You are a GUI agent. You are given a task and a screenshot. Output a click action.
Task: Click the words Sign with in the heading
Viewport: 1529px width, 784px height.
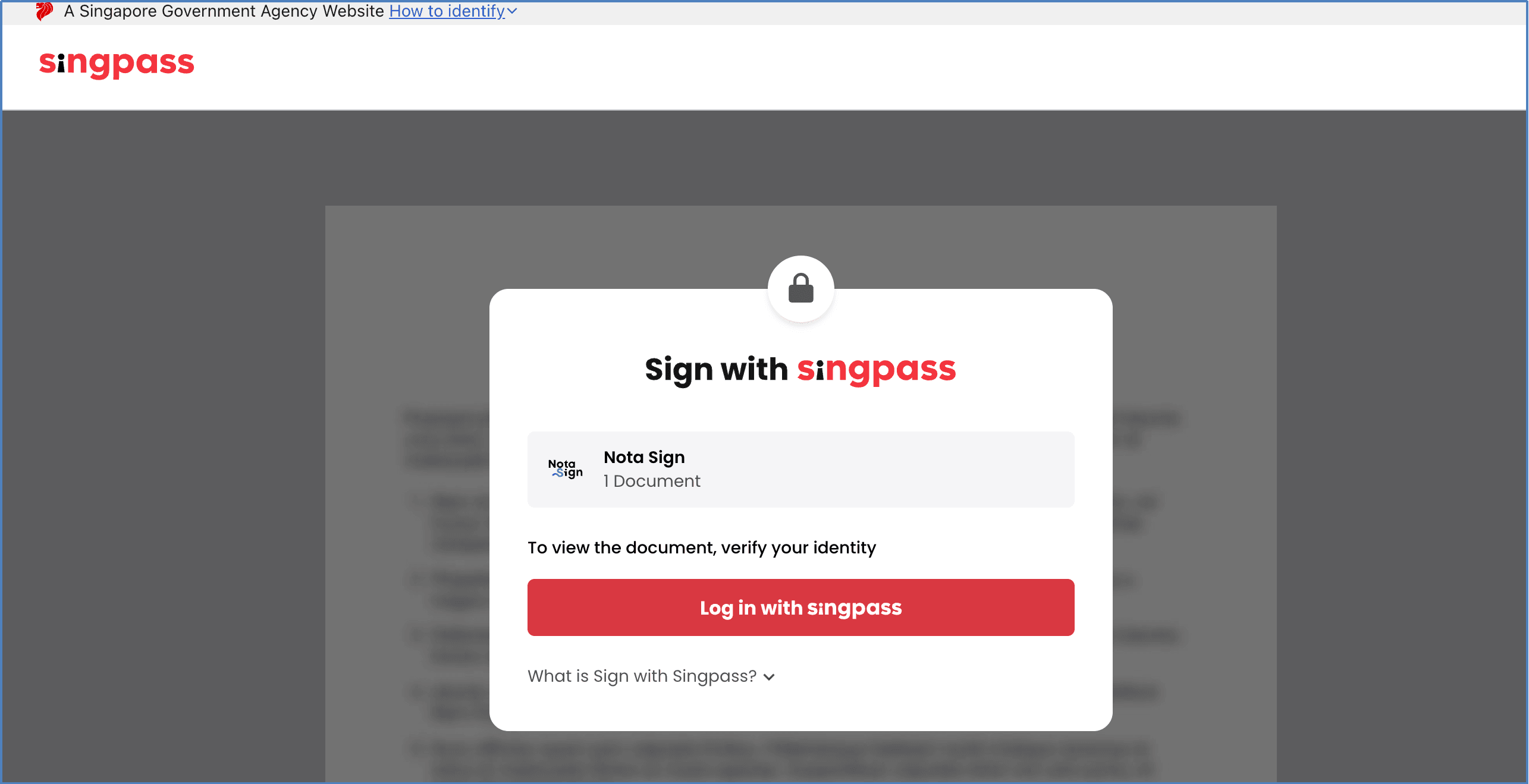pyautogui.click(x=716, y=370)
